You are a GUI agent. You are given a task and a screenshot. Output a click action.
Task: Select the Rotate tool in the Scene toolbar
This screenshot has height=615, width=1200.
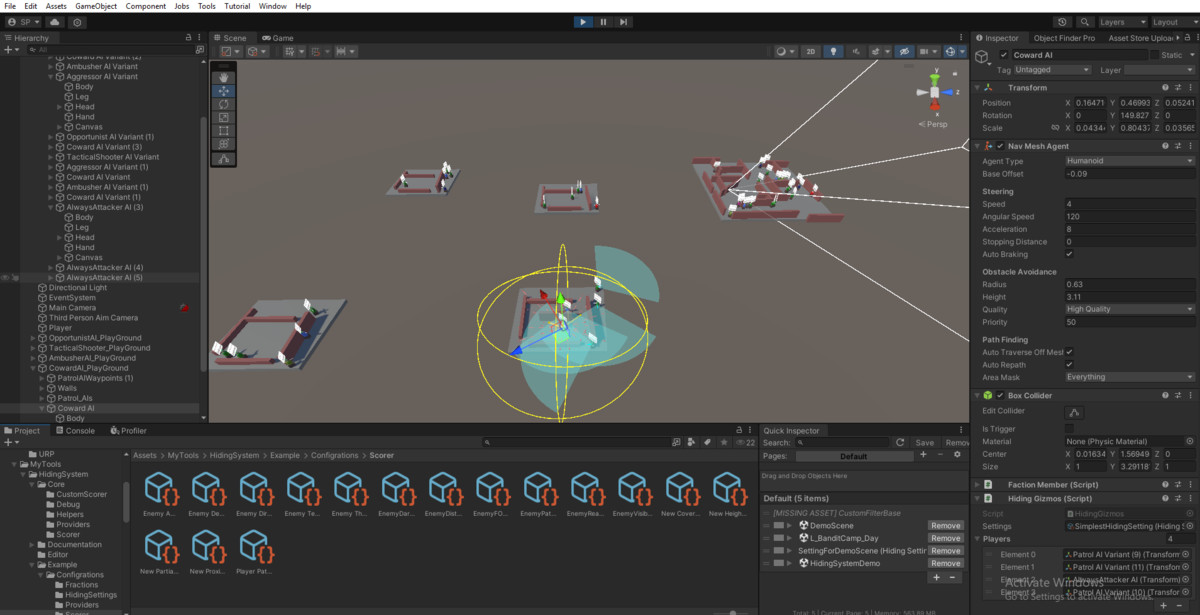[x=222, y=104]
